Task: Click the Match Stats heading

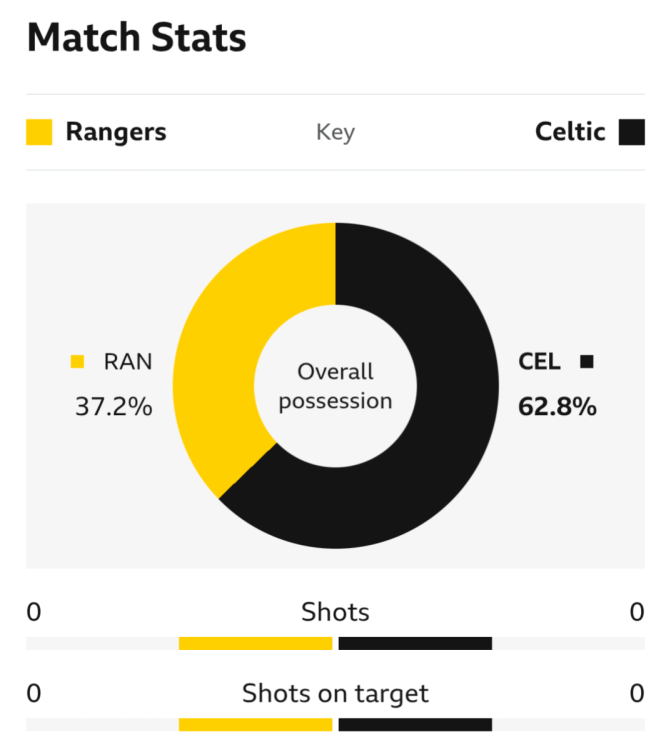Action: (x=136, y=38)
